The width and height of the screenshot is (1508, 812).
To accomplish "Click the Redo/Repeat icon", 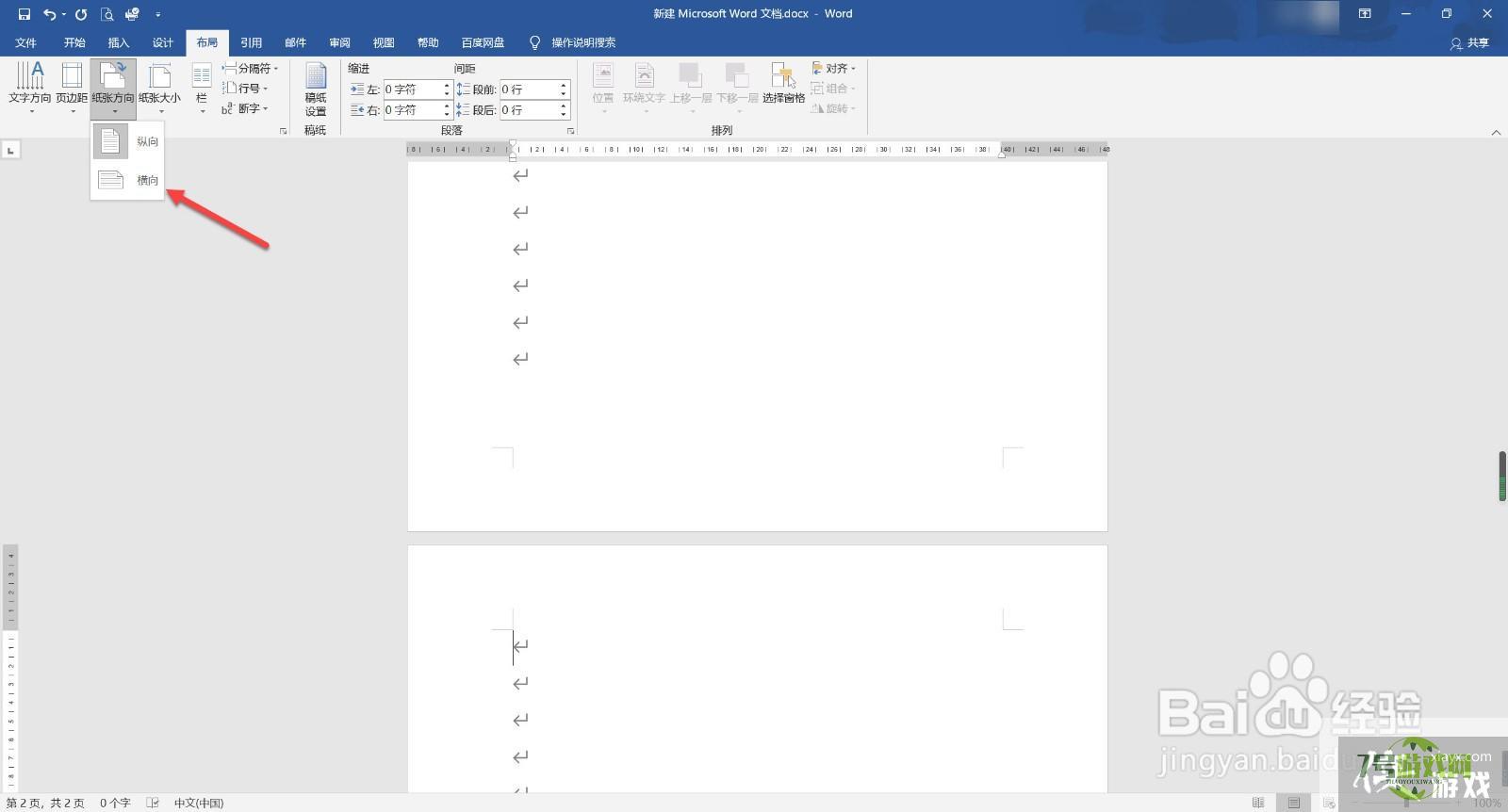I will (81, 14).
